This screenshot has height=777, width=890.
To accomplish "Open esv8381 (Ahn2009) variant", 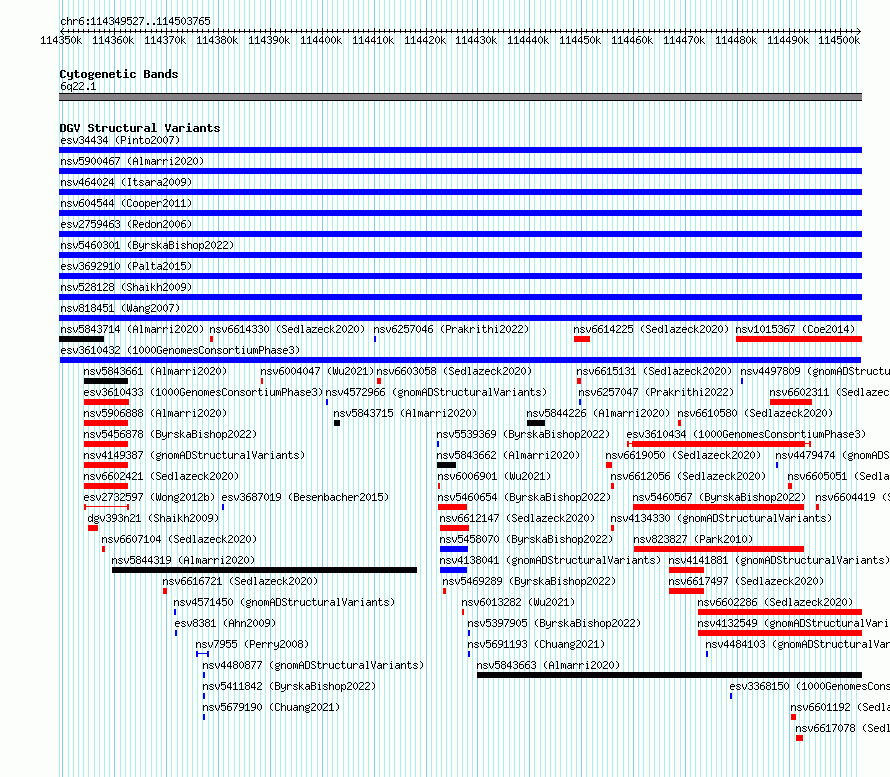I will point(225,623).
